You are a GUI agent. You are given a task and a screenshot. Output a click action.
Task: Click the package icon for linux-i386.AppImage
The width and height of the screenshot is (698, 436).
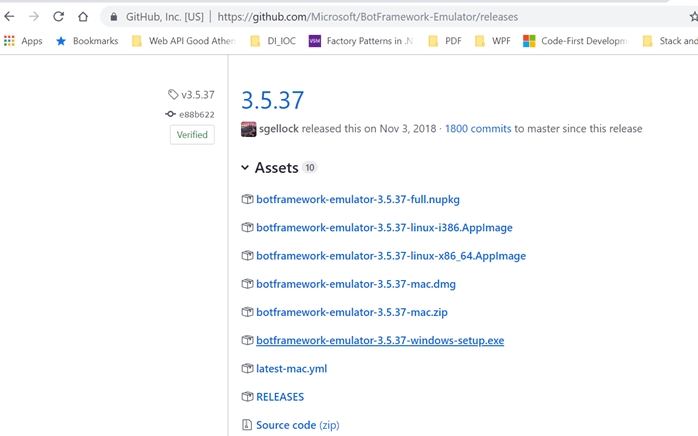pos(247,228)
